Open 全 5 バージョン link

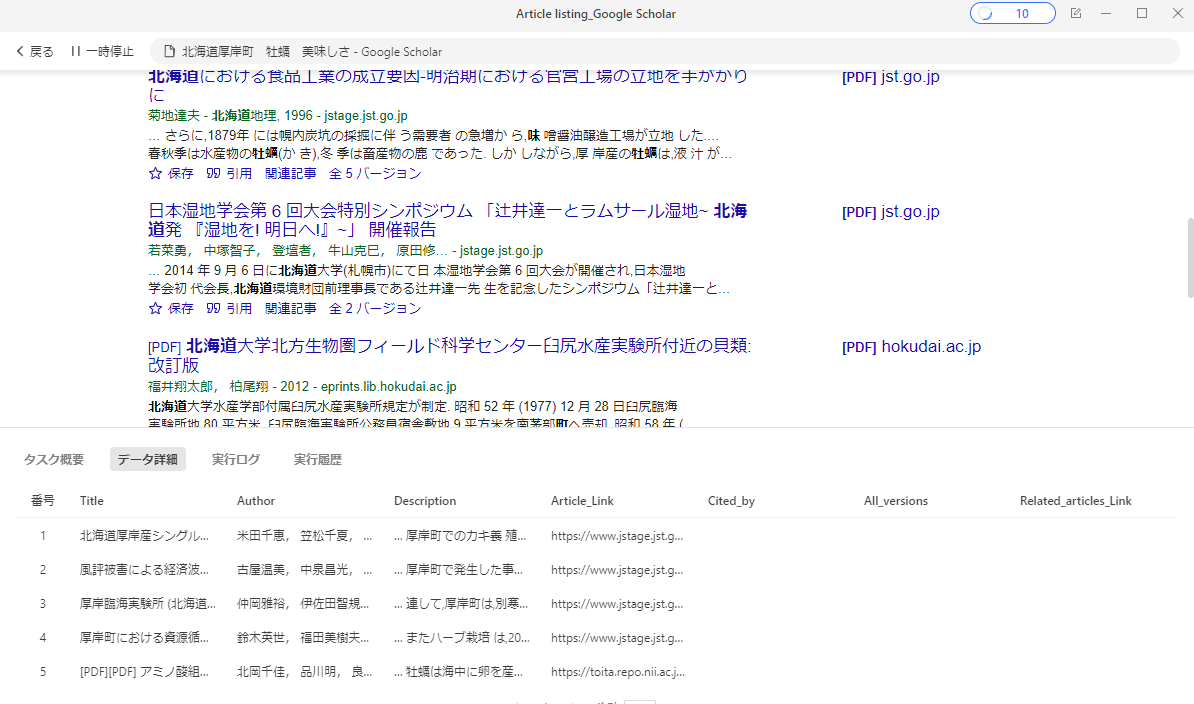tap(375, 174)
